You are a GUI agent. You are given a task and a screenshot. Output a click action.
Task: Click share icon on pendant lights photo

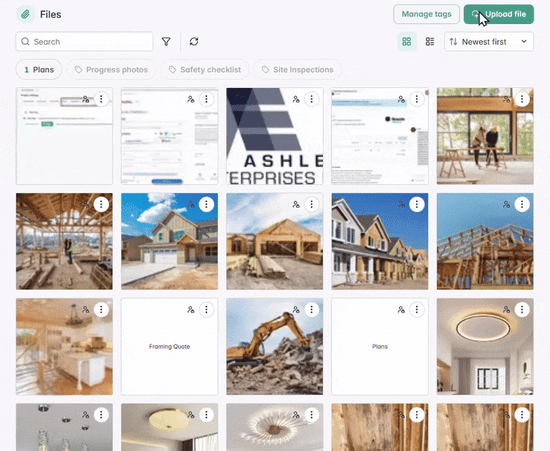pyautogui.click(x=86, y=415)
